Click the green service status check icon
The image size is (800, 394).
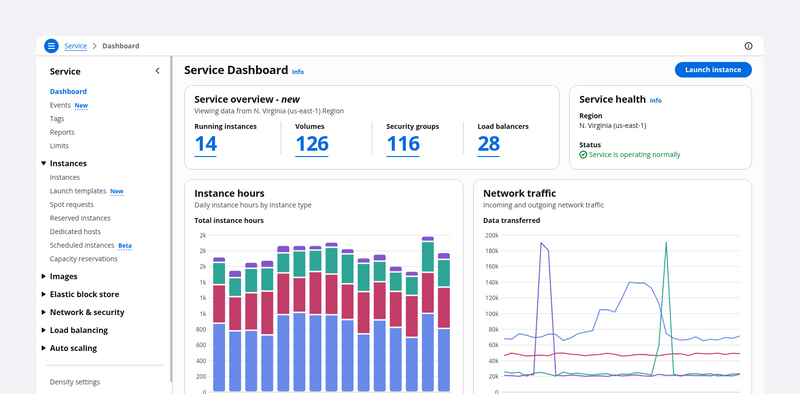tap(583, 155)
